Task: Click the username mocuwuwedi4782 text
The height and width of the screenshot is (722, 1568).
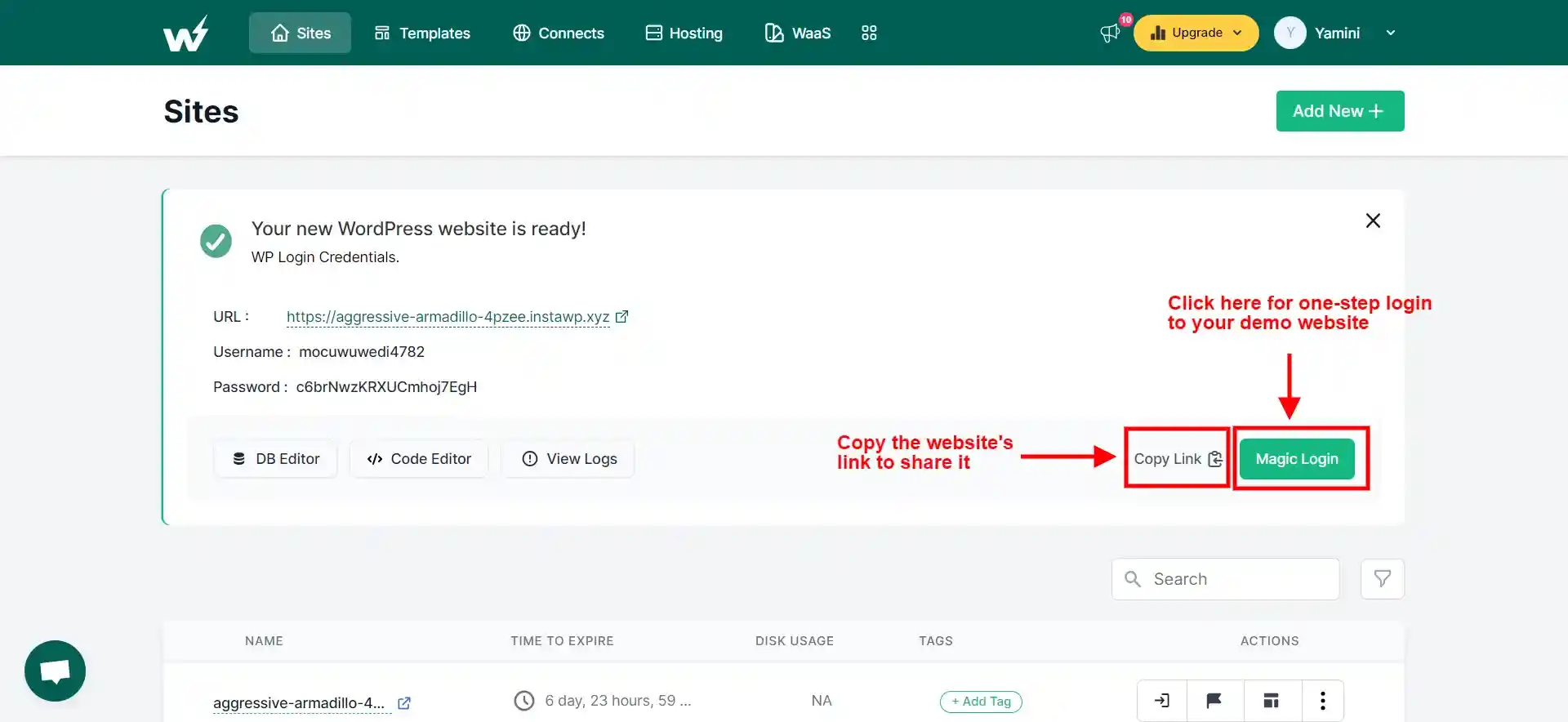Action: (x=362, y=352)
